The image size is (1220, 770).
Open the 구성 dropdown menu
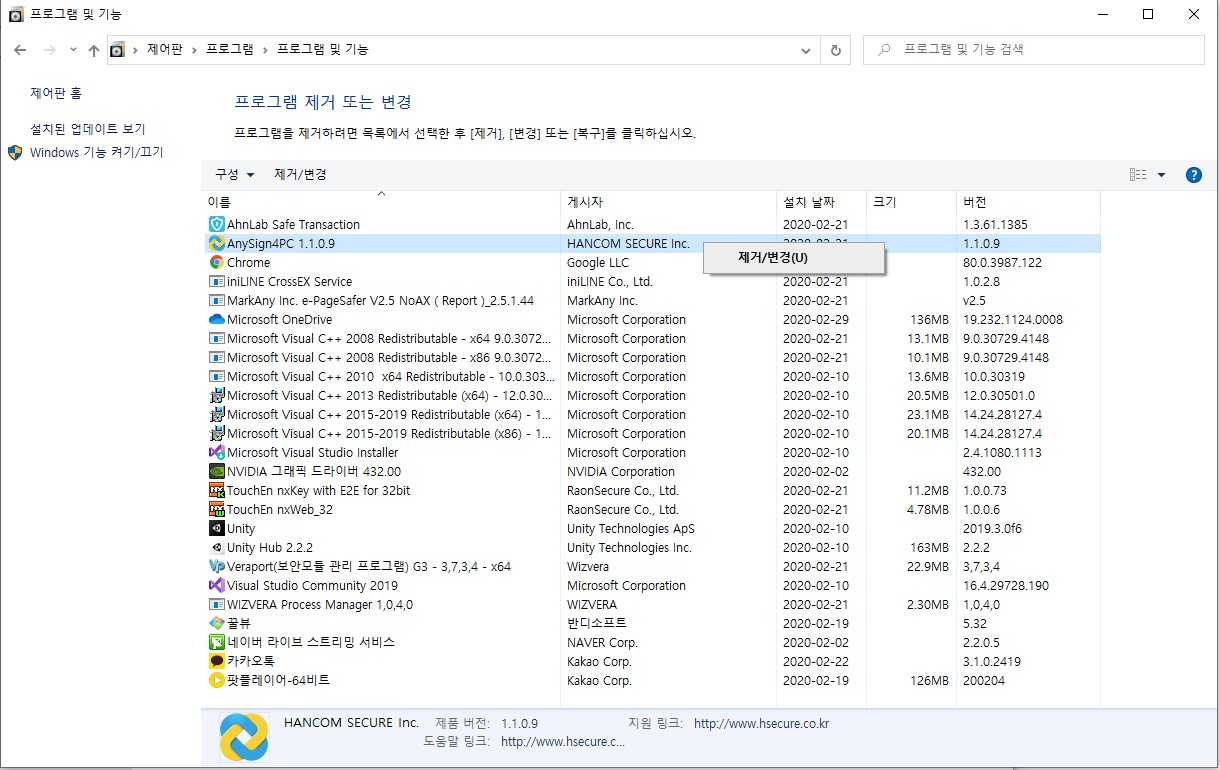[234, 175]
